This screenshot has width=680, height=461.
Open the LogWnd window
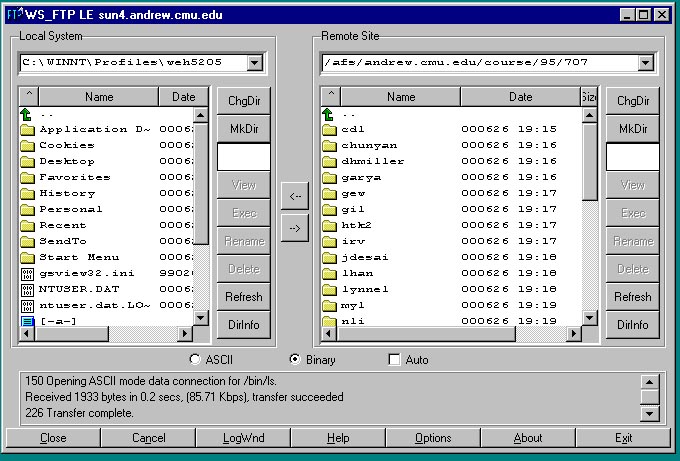243,438
